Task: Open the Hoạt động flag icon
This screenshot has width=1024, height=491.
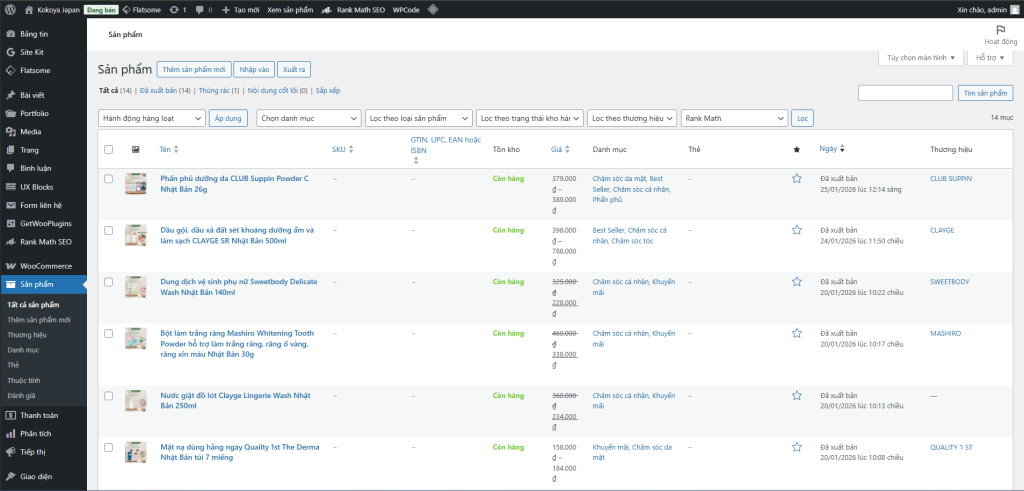Action: [x=1001, y=30]
